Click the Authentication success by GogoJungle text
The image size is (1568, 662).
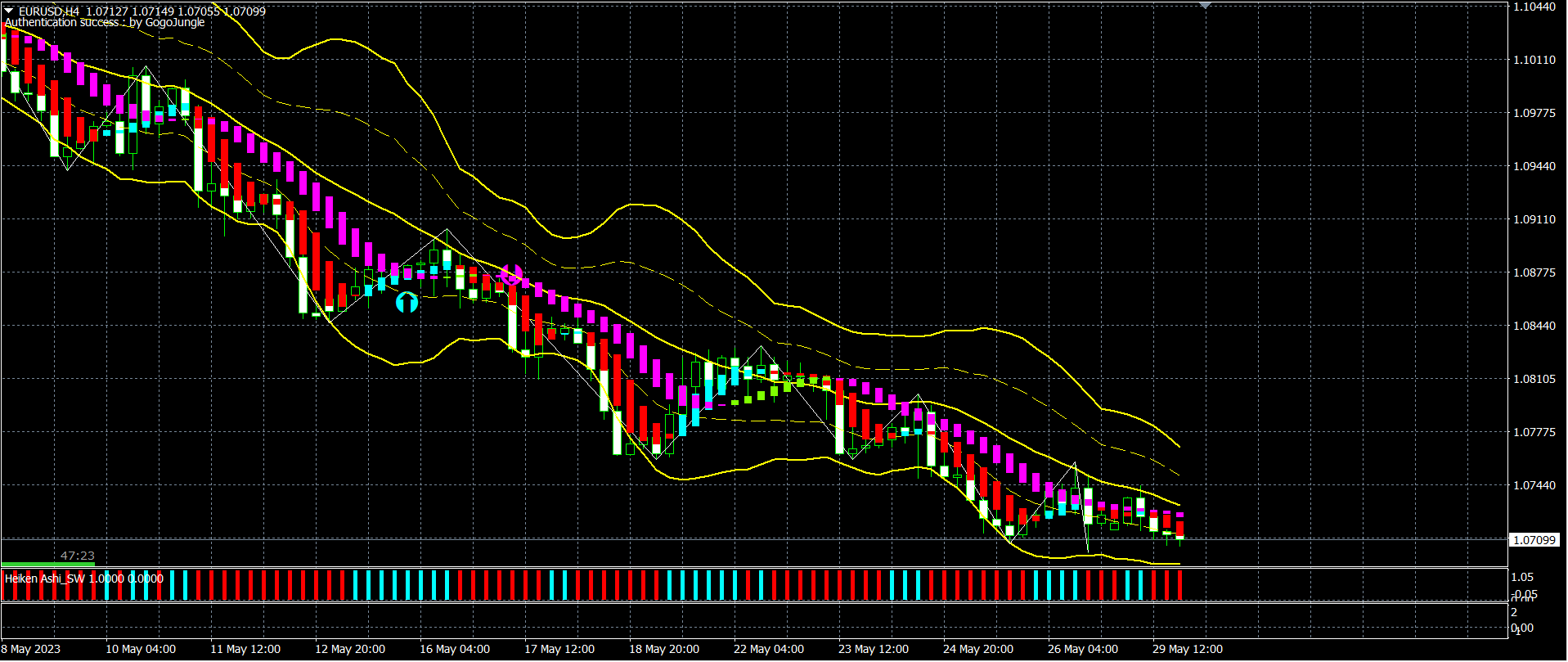[x=105, y=23]
